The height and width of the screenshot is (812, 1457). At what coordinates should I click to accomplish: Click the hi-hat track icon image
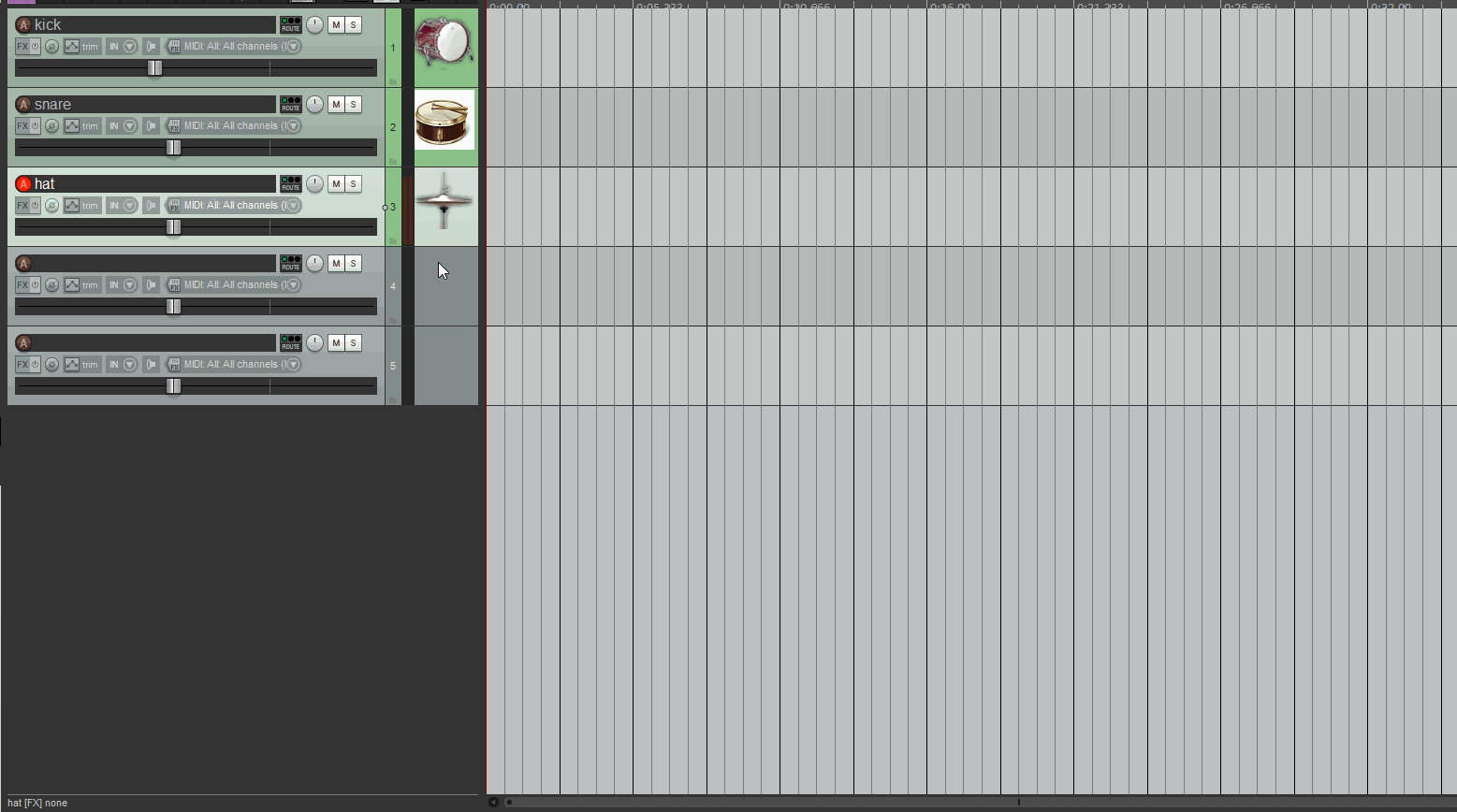tap(444, 201)
